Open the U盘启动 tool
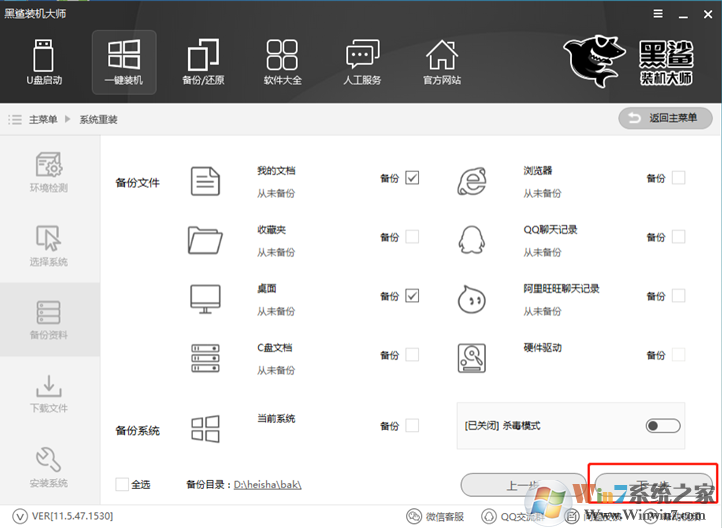Image resolution: width=722 pixels, height=529 pixels. [44, 61]
